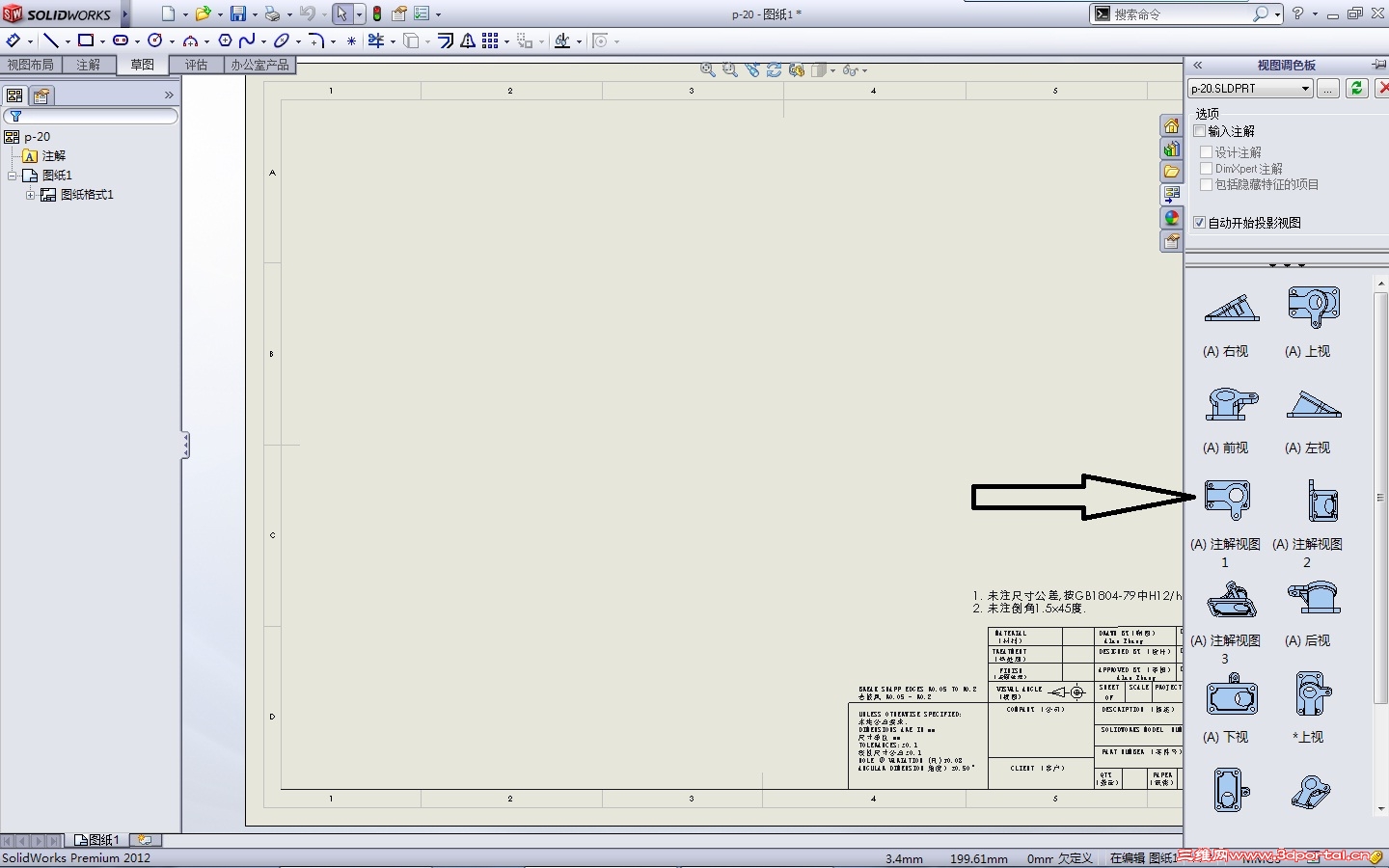Switch to the 注解 tab
This screenshot has height=868, width=1389.
click(89, 65)
